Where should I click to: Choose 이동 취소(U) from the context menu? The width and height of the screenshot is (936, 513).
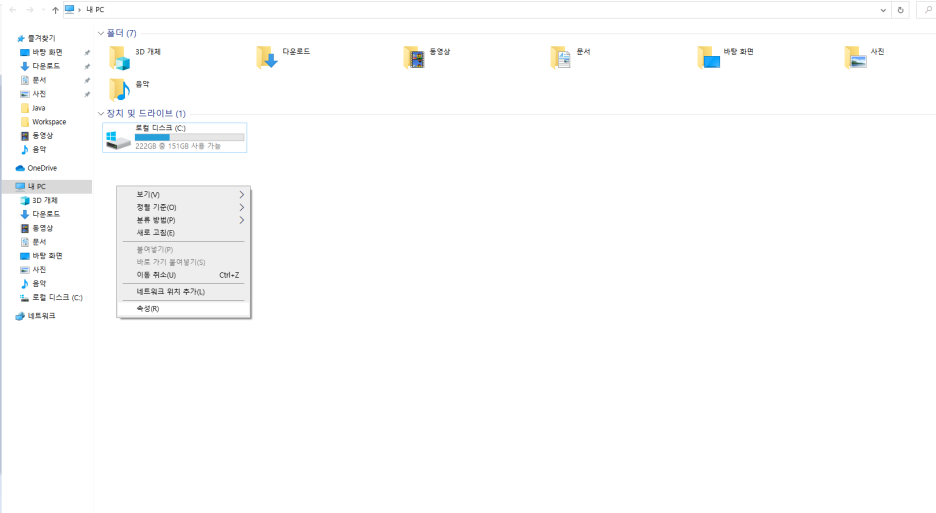[183, 275]
